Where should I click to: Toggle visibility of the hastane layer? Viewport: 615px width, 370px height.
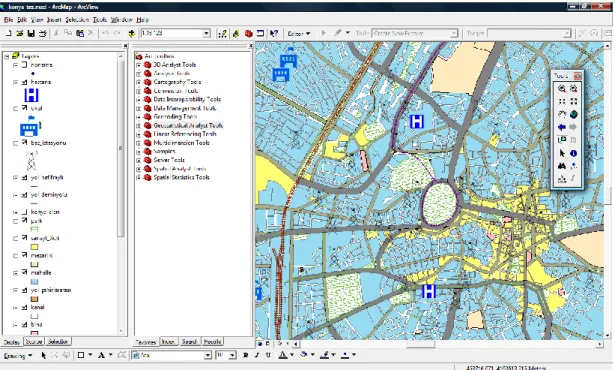(x=24, y=82)
